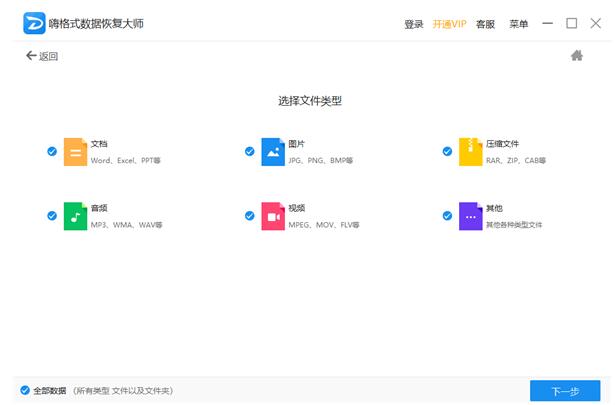Viewport: 615px width, 405px height.
Task: Click the 'MP3、WMA、WAV' description text
Action: click(126, 225)
